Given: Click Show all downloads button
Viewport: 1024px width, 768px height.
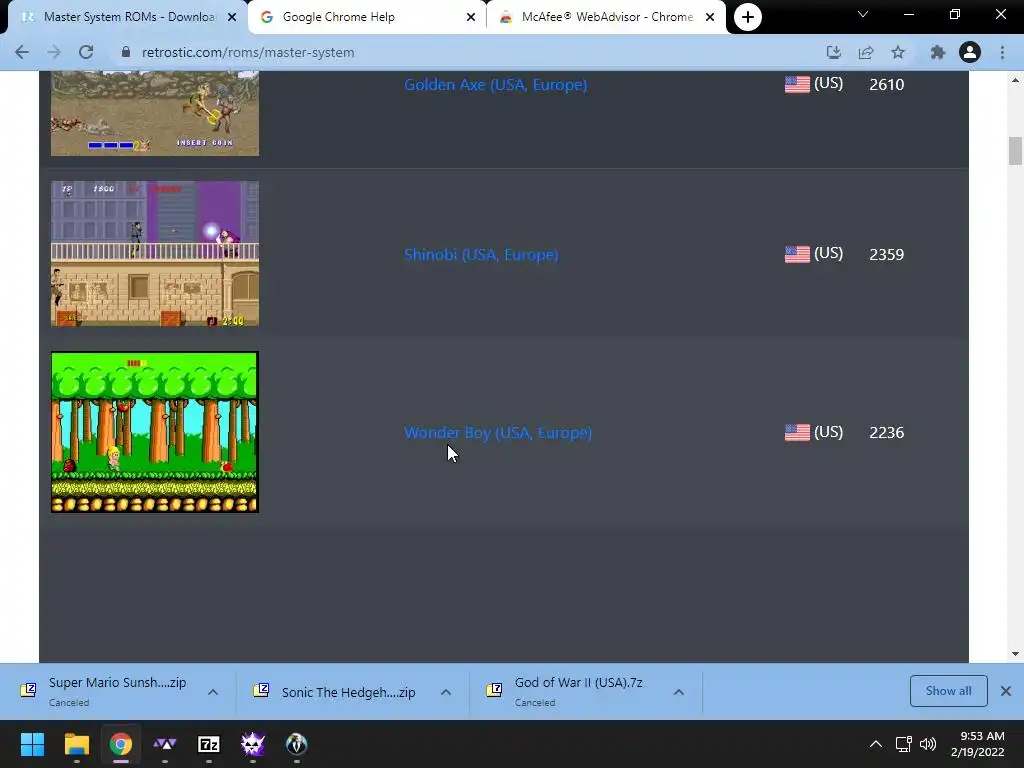Looking at the screenshot, I should point(948,691).
